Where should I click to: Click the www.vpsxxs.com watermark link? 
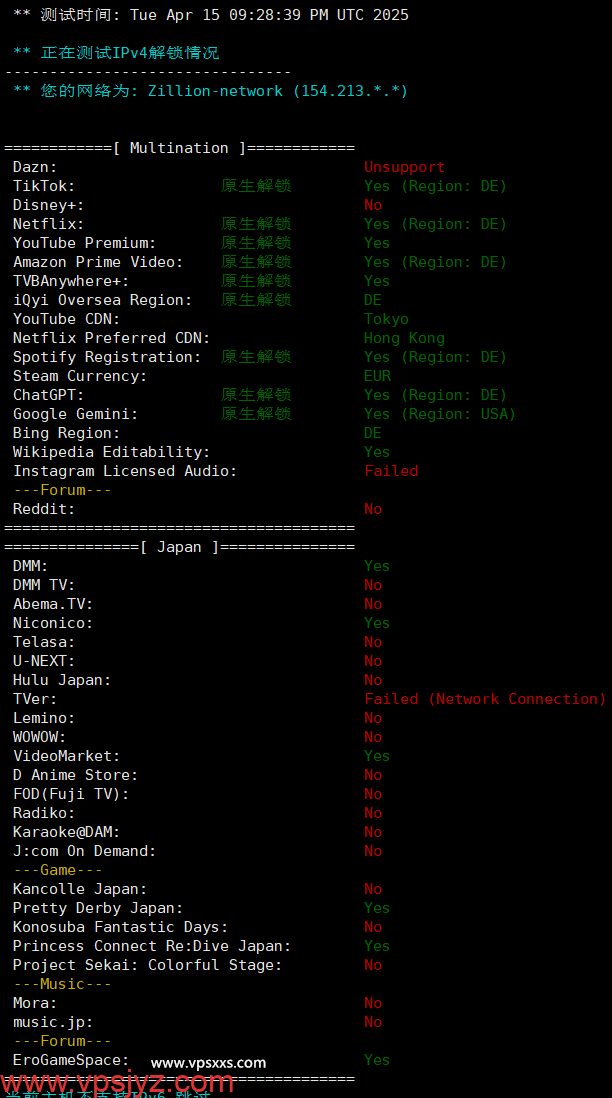[x=209, y=1062]
